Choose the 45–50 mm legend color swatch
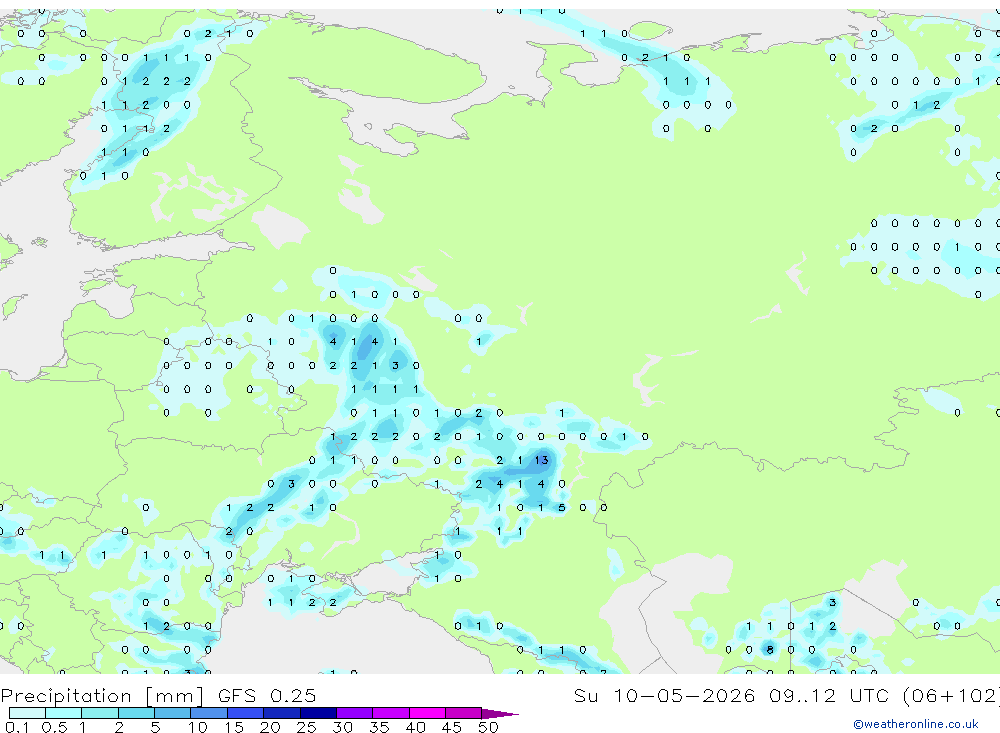This screenshot has height=733, width=1000. point(463,713)
